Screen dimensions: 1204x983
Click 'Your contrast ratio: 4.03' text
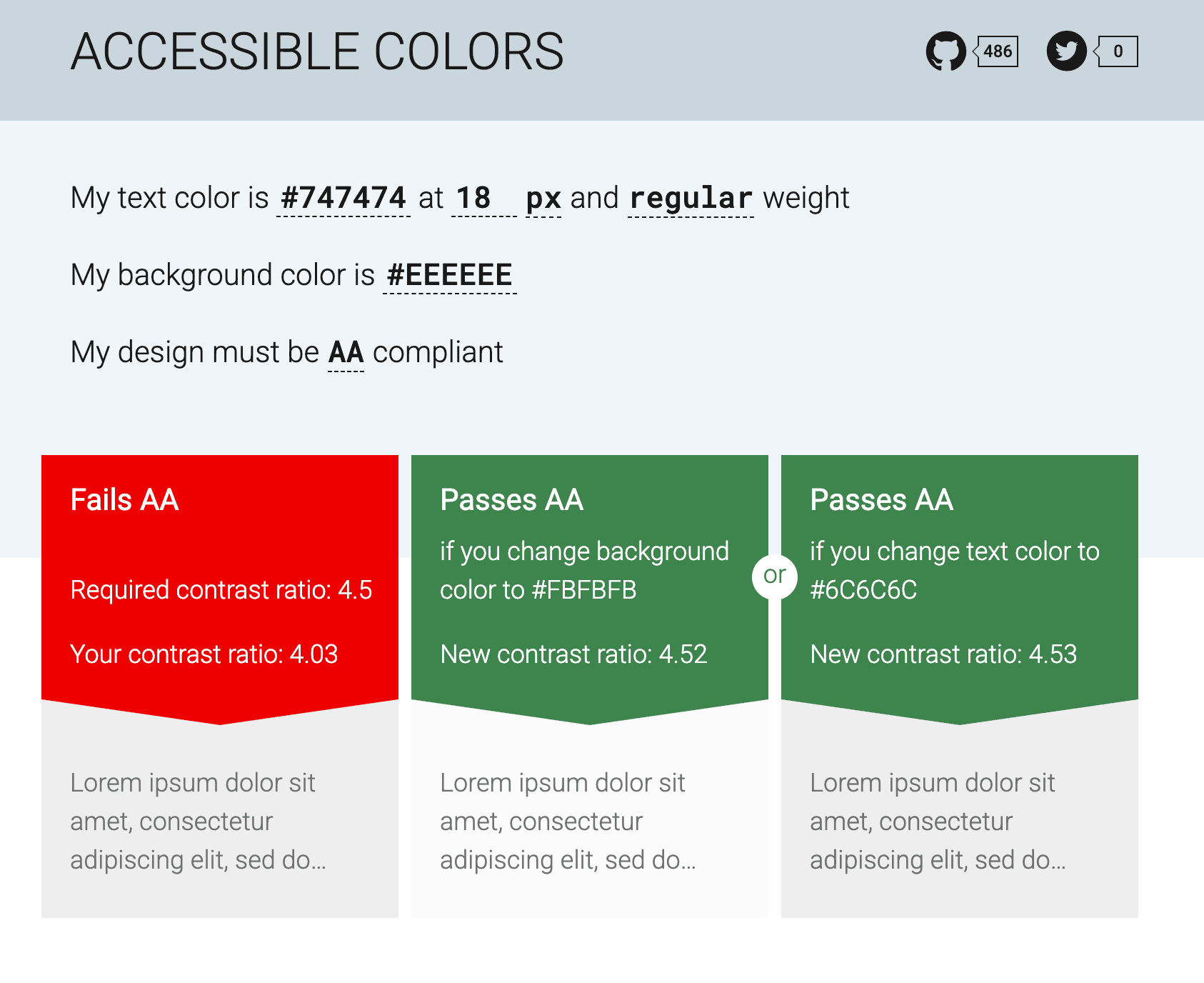205,654
